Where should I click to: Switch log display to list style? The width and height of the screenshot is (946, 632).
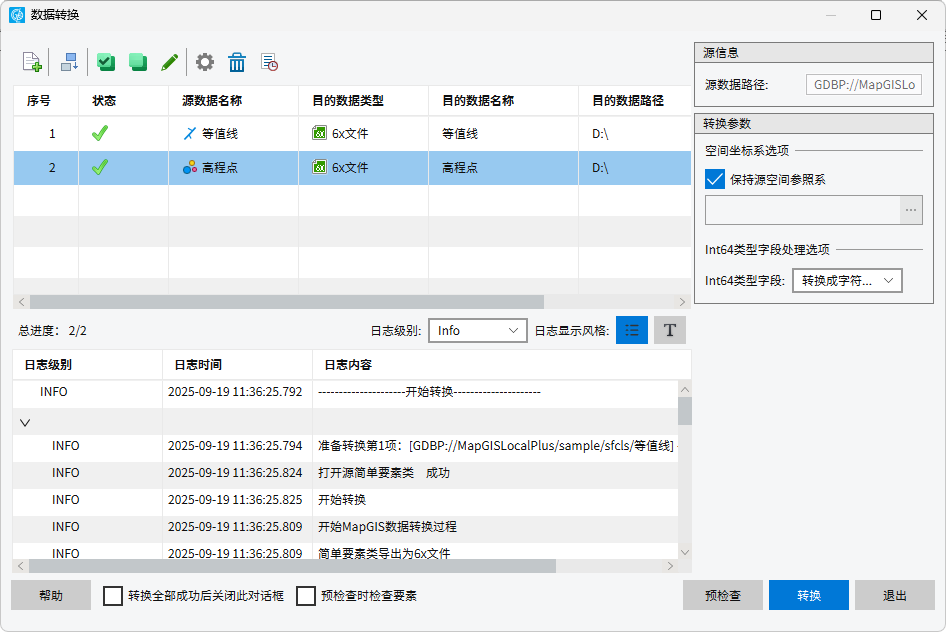(632, 330)
